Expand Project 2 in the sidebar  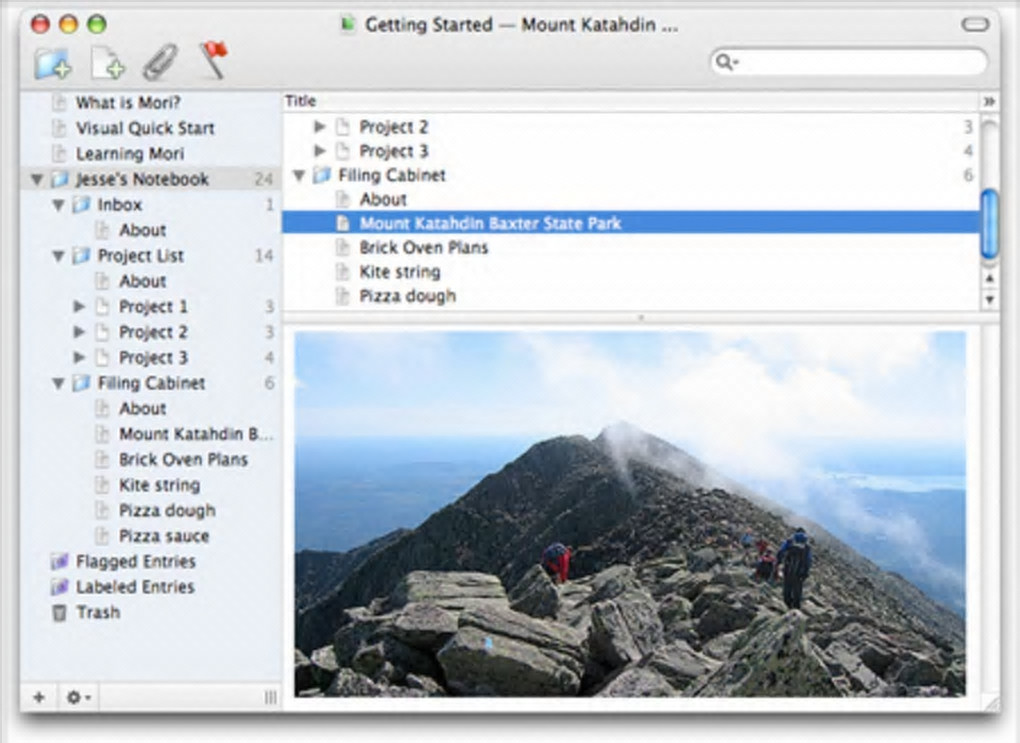click(79, 332)
